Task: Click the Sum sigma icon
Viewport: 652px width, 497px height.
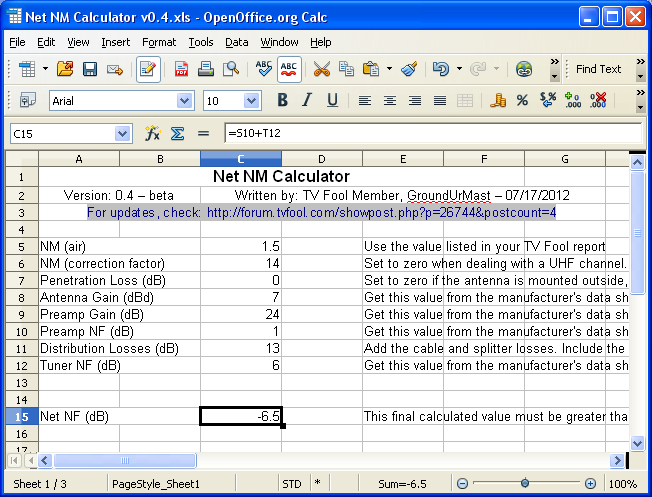Action: (177, 133)
